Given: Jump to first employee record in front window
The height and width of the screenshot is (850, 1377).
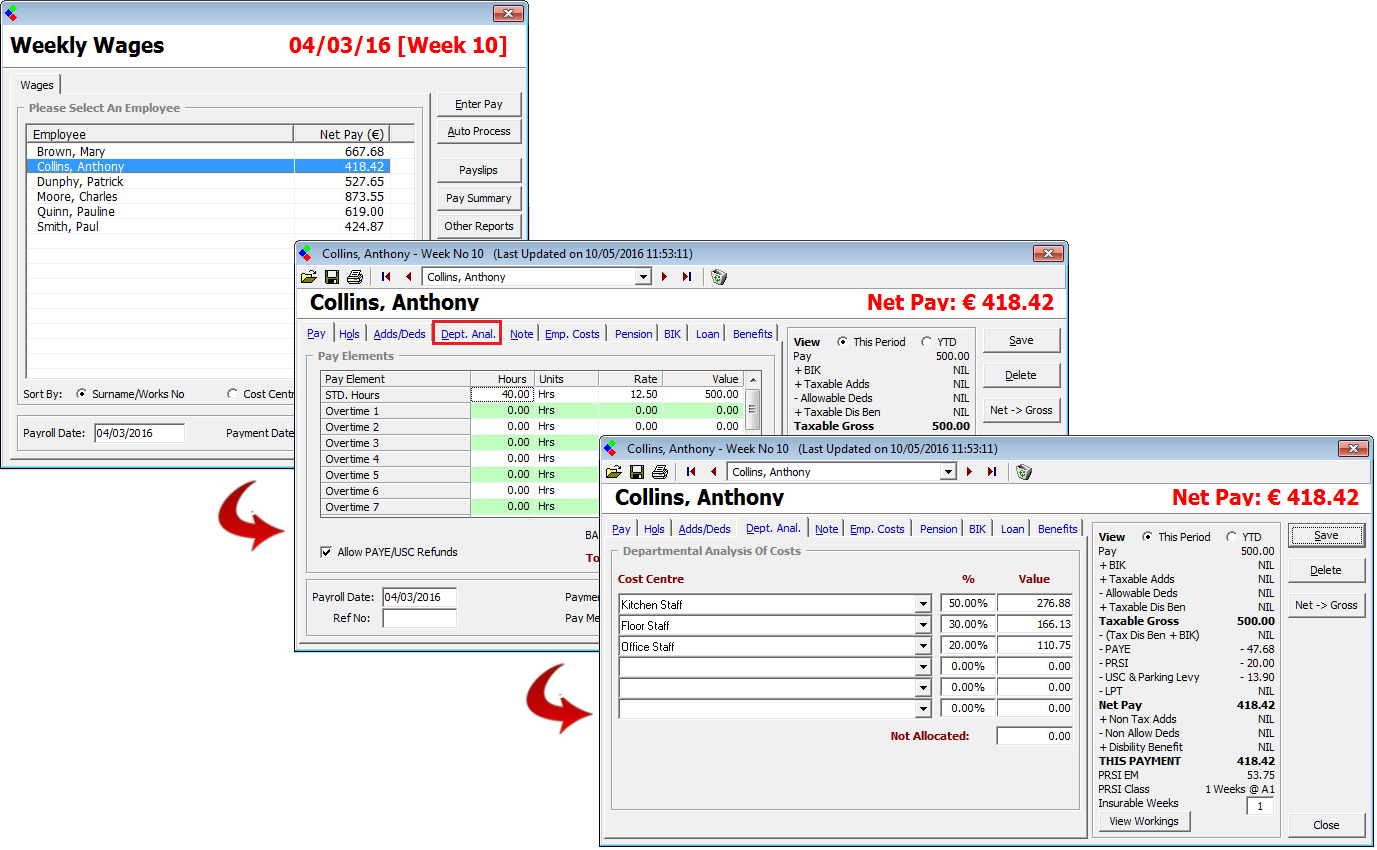Looking at the screenshot, I should (691, 472).
